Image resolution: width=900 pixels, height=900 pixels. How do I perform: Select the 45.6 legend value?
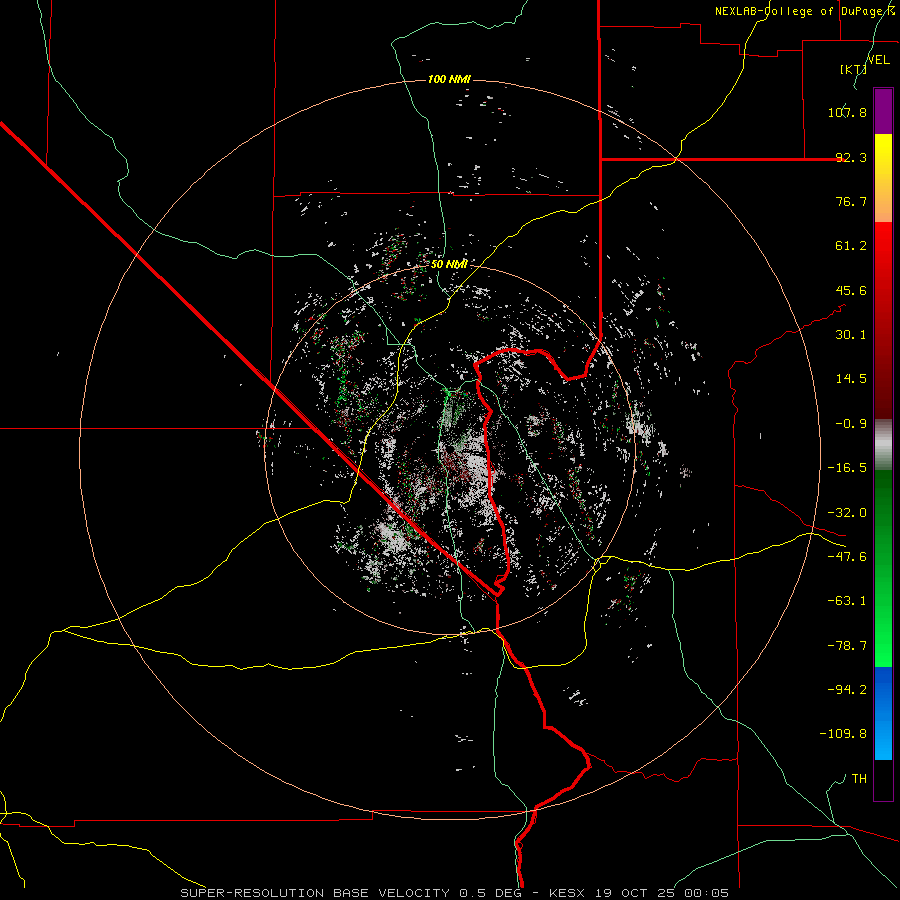pyautogui.click(x=851, y=290)
